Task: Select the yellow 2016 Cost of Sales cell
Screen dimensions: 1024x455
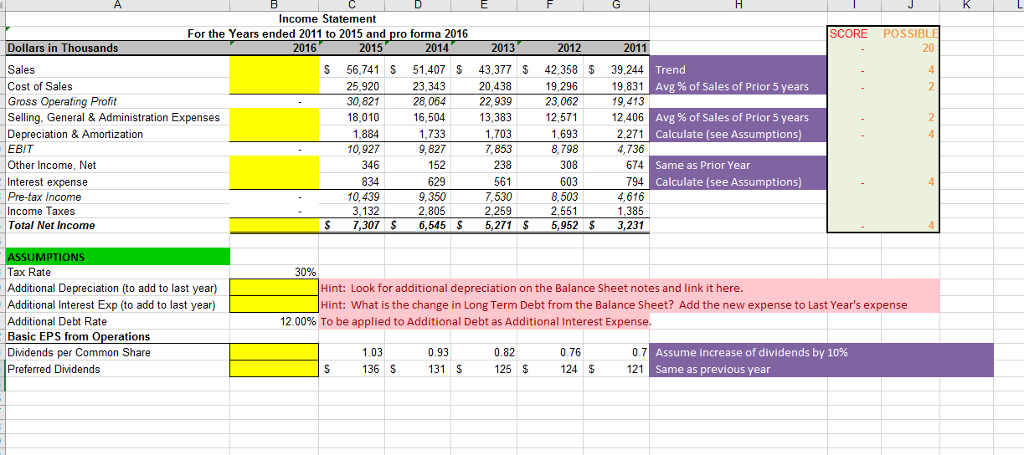Action: coord(274,86)
